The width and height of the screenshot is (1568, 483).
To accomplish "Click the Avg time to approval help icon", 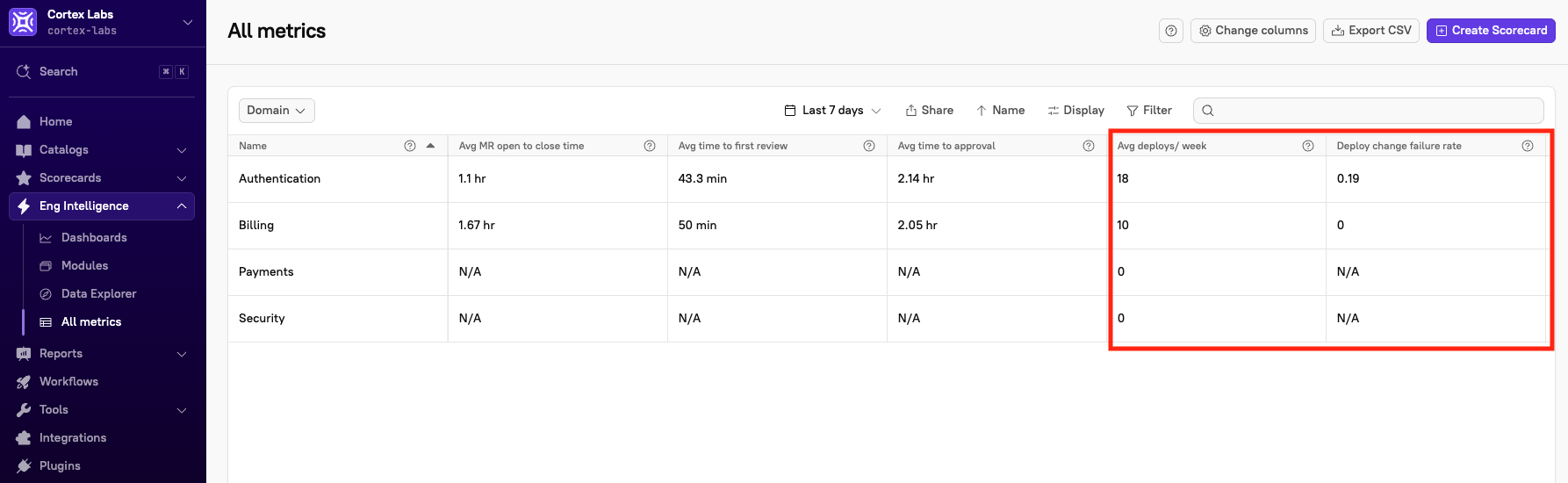I will [x=1089, y=146].
